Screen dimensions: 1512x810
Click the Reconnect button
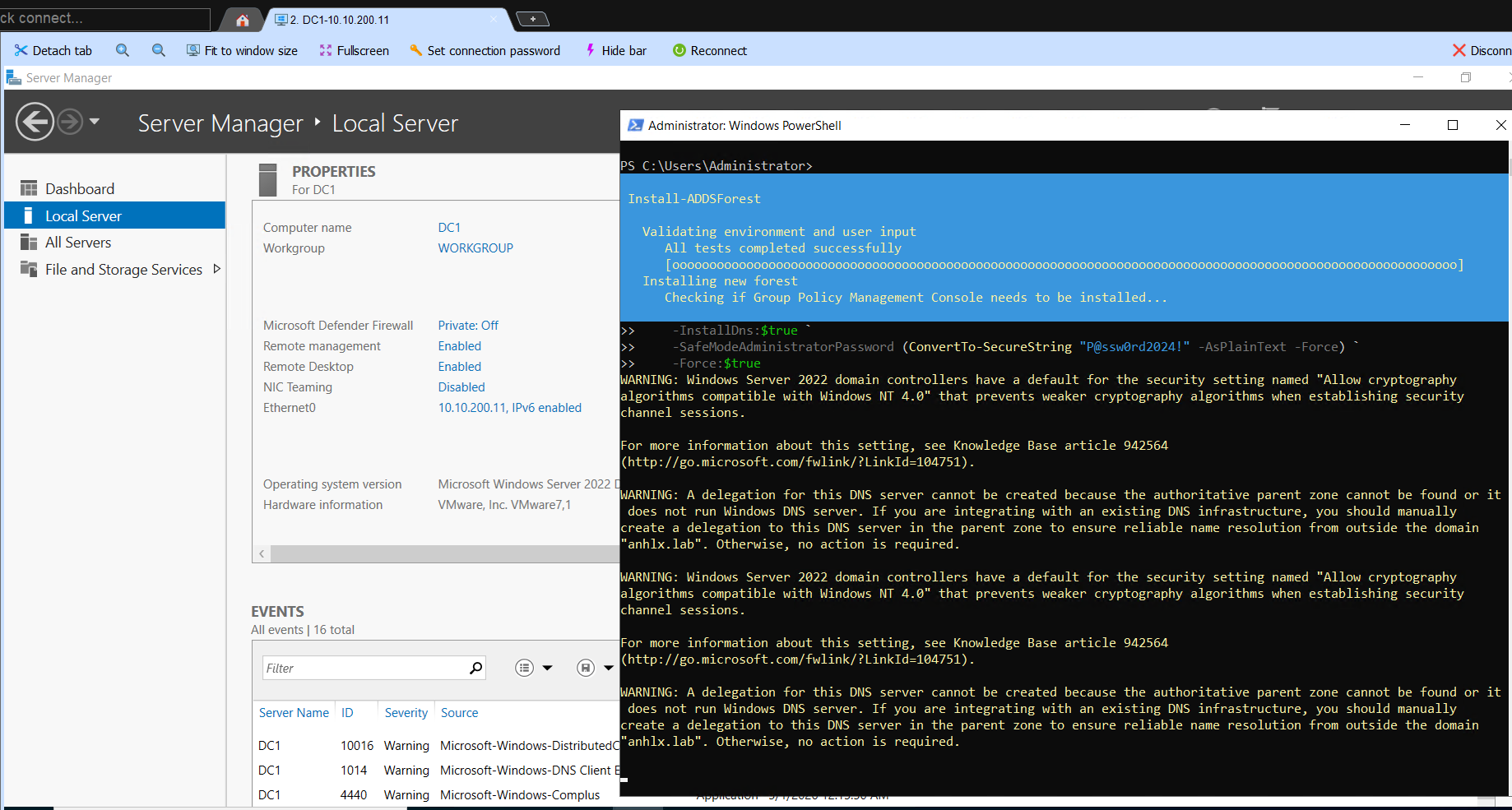point(710,50)
